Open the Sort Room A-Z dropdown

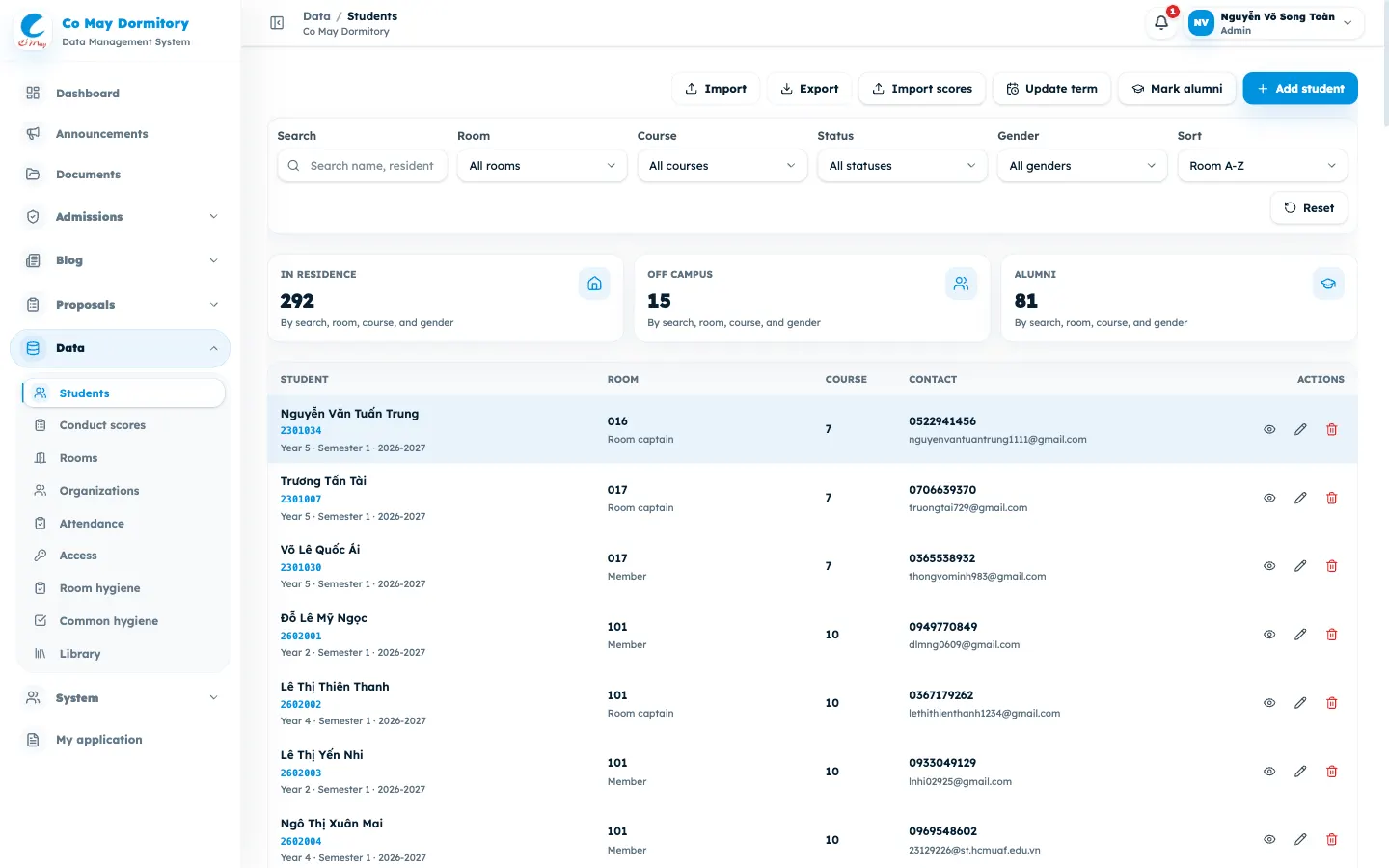(1263, 166)
